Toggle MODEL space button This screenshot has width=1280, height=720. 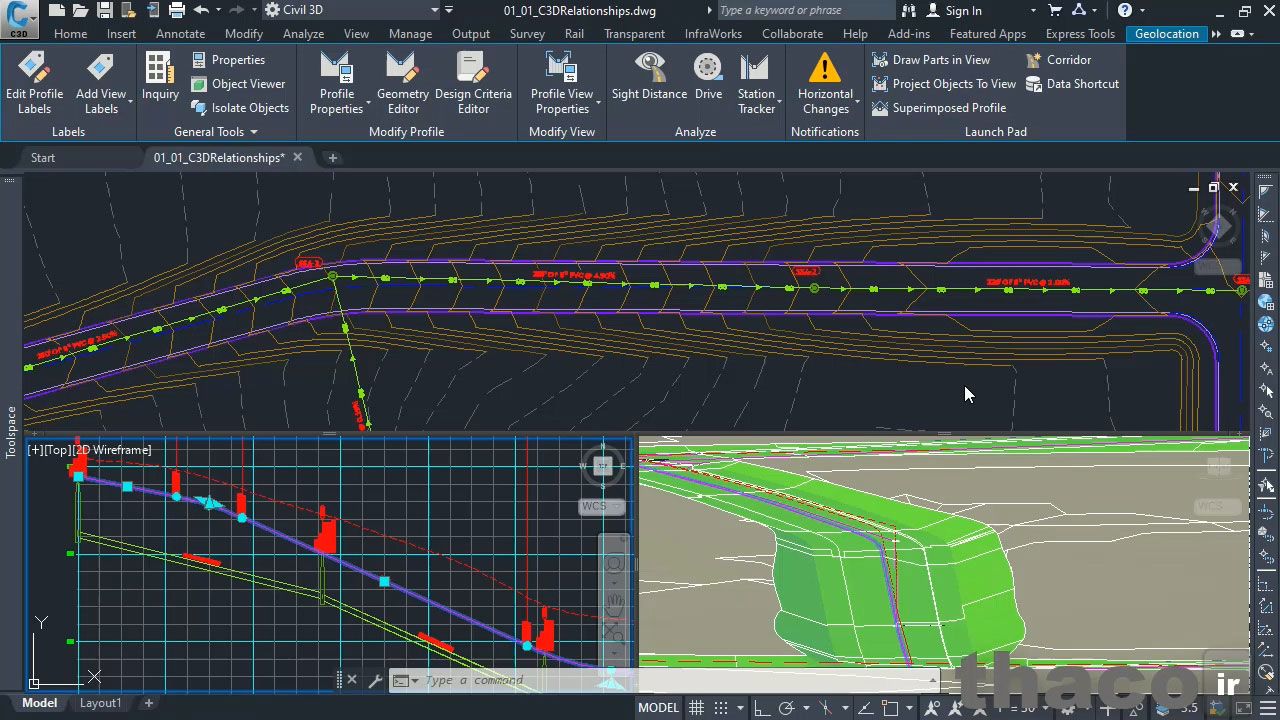point(658,708)
